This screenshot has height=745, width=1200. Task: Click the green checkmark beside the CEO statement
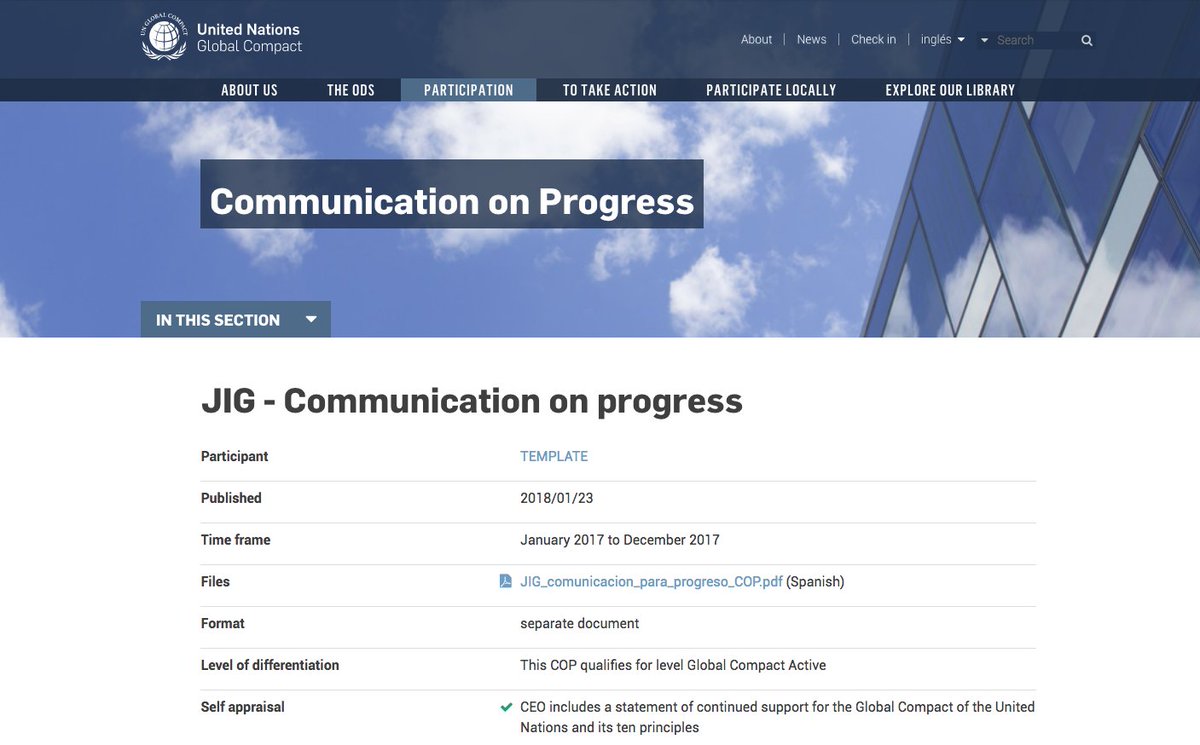pos(507,707)
